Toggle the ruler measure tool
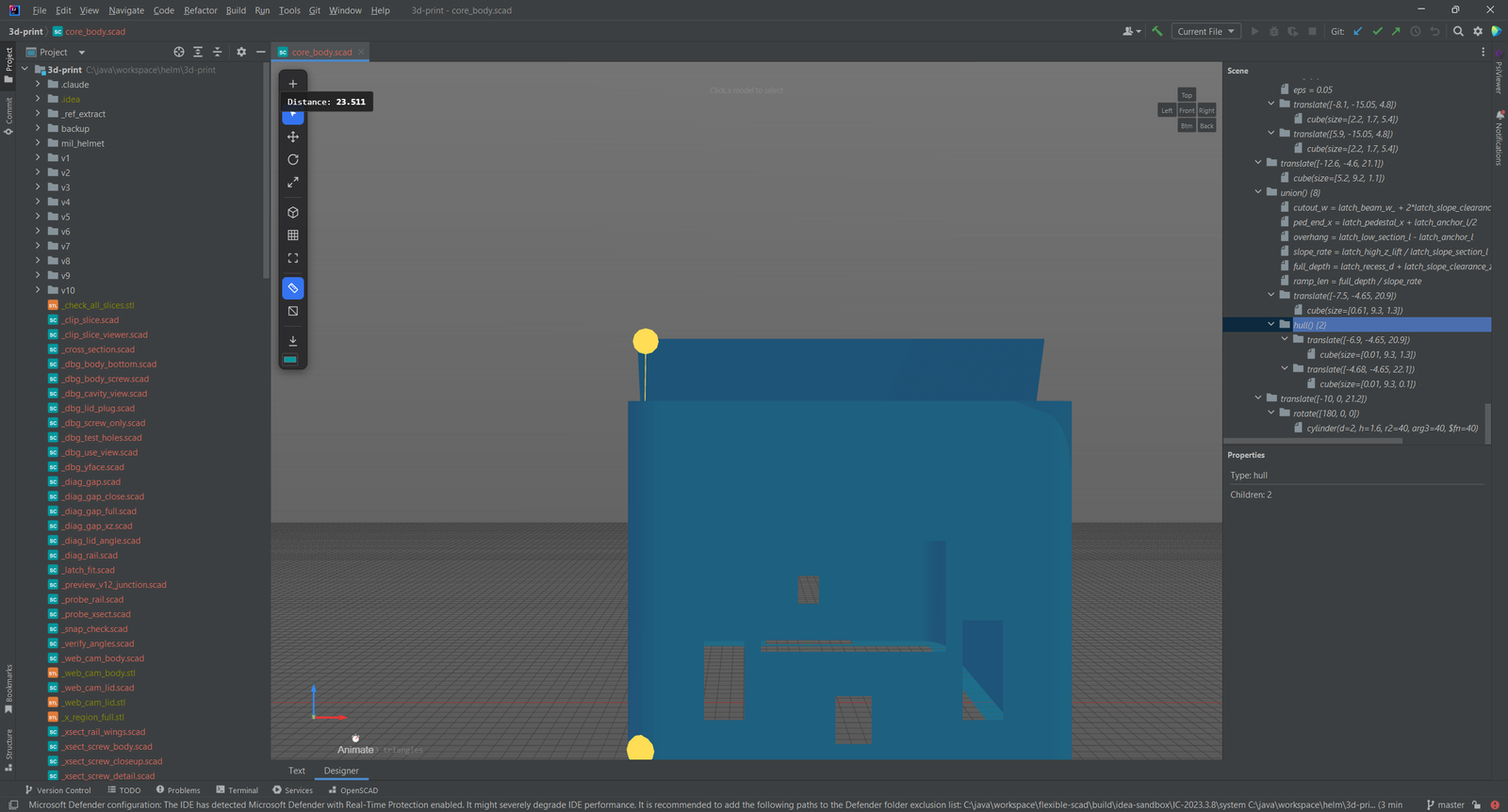 pyautogui.click(x=293, y=288)
